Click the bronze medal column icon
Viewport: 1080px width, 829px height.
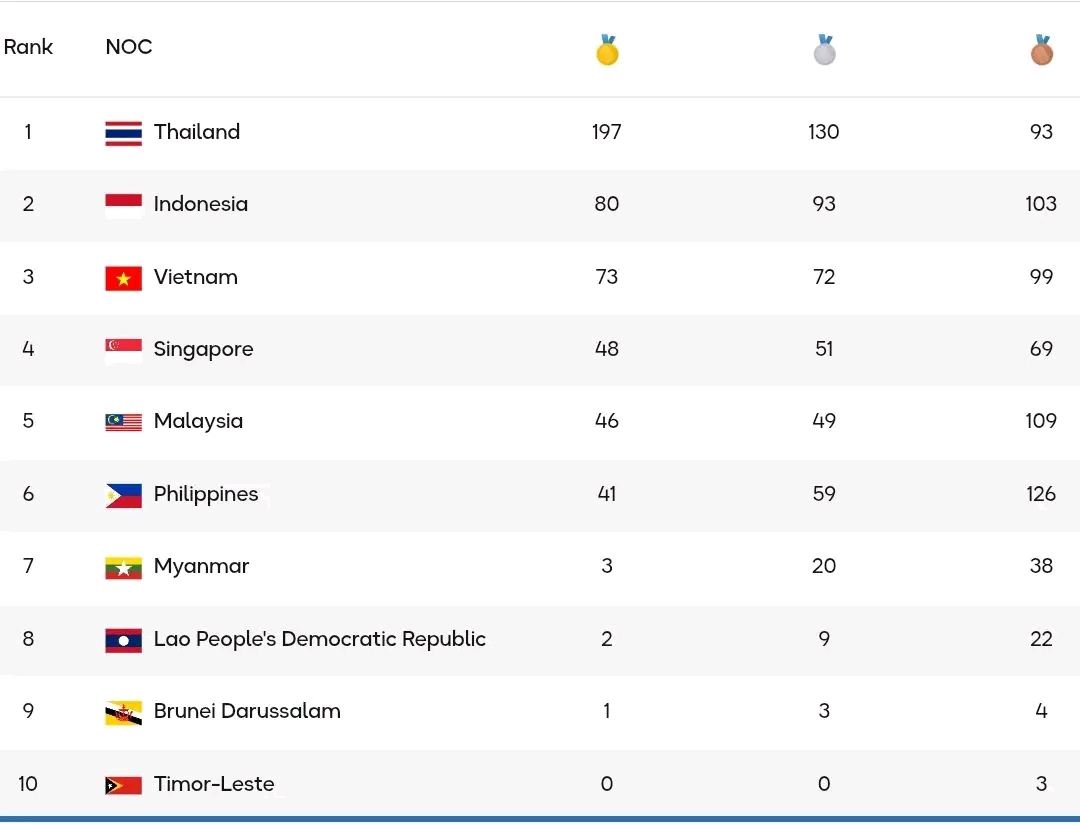(x=1041, y=50)
